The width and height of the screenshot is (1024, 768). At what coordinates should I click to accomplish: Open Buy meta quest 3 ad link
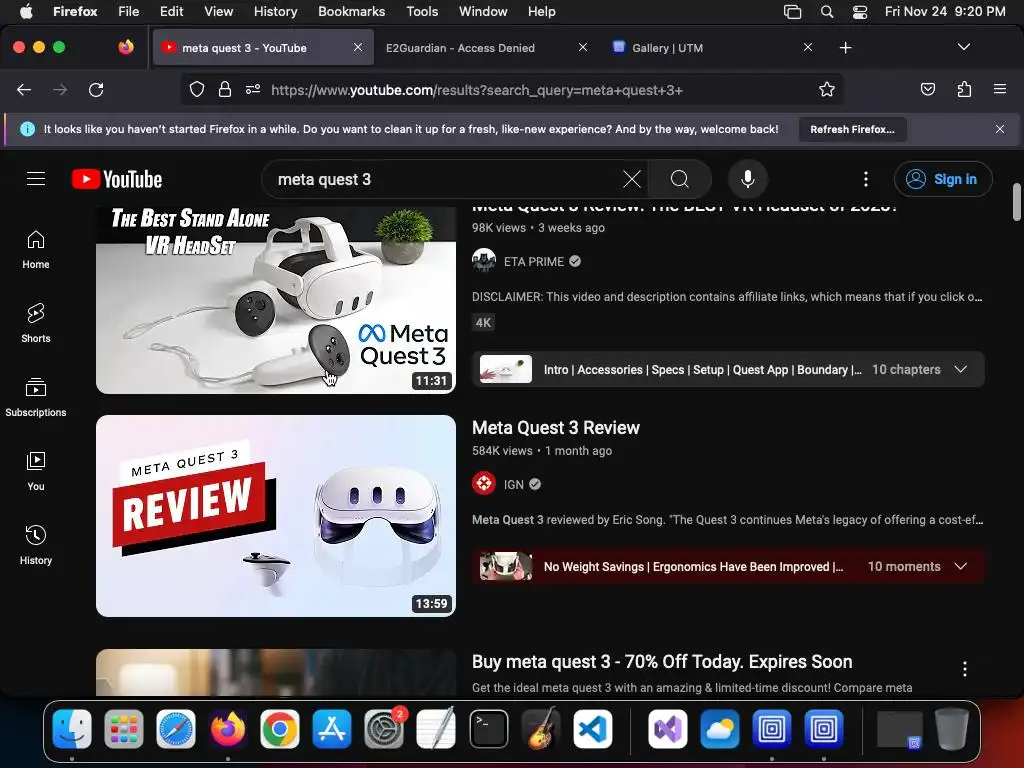[x=662, y=662]
